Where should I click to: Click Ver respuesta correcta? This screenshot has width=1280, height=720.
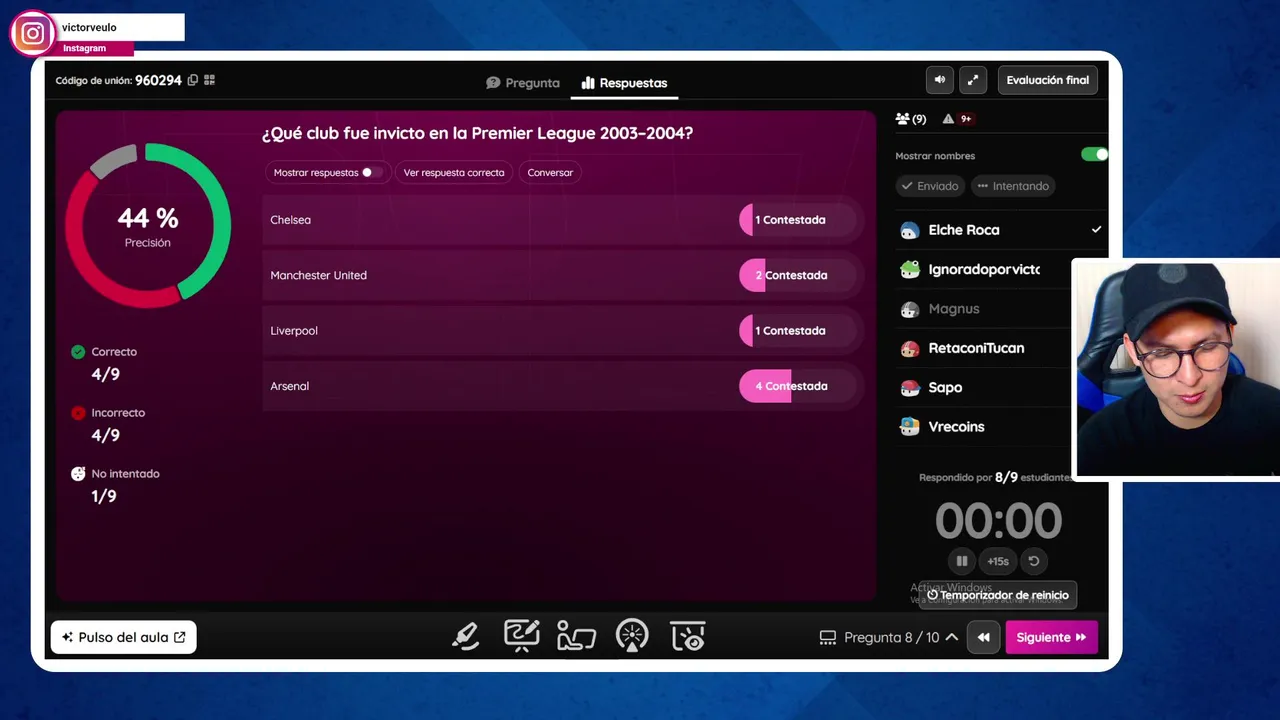coord(454,172)
